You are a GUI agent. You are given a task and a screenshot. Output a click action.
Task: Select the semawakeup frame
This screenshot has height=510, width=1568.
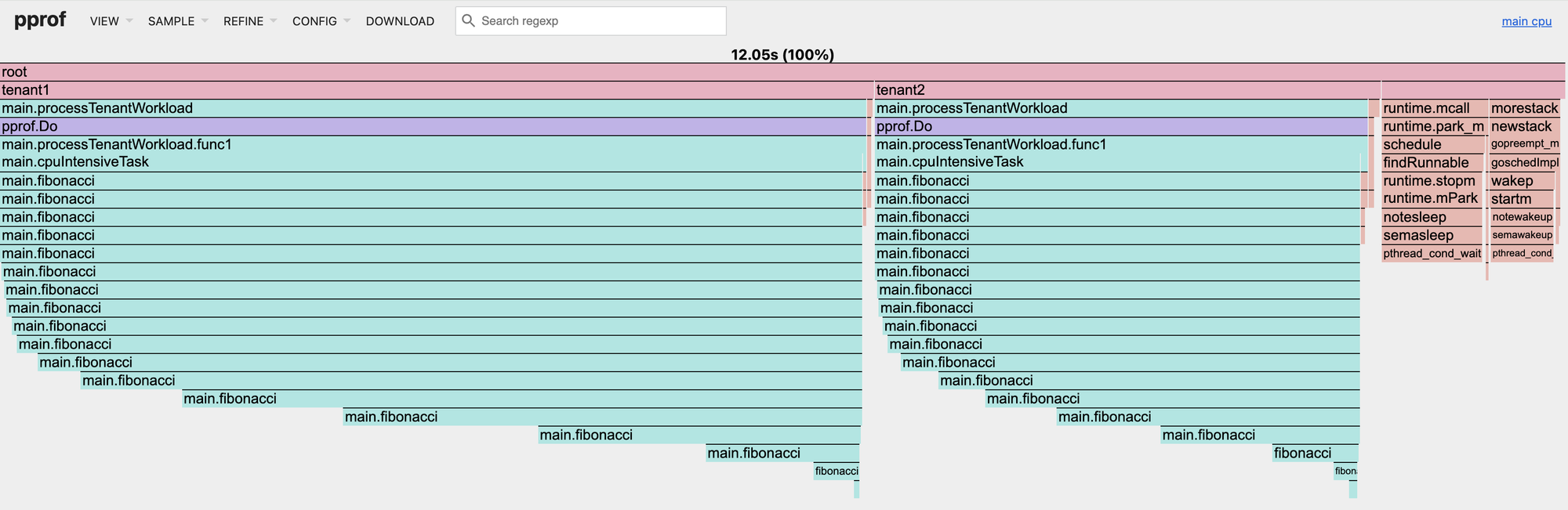(1522, 235)
